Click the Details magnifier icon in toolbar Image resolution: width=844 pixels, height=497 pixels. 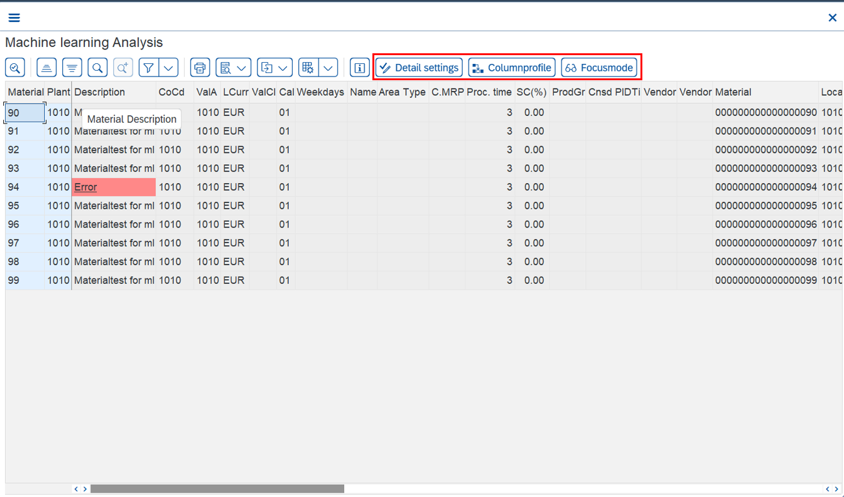click(15, 68)
